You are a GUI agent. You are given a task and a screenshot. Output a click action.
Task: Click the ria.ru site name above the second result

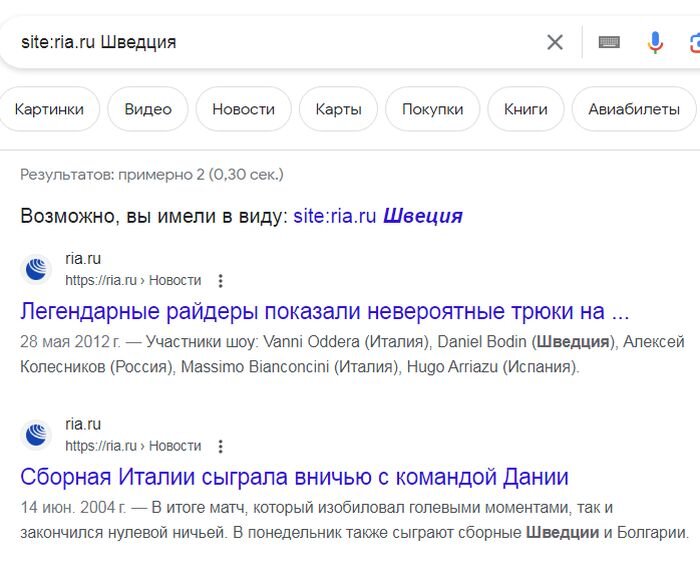tap(83, 424)
